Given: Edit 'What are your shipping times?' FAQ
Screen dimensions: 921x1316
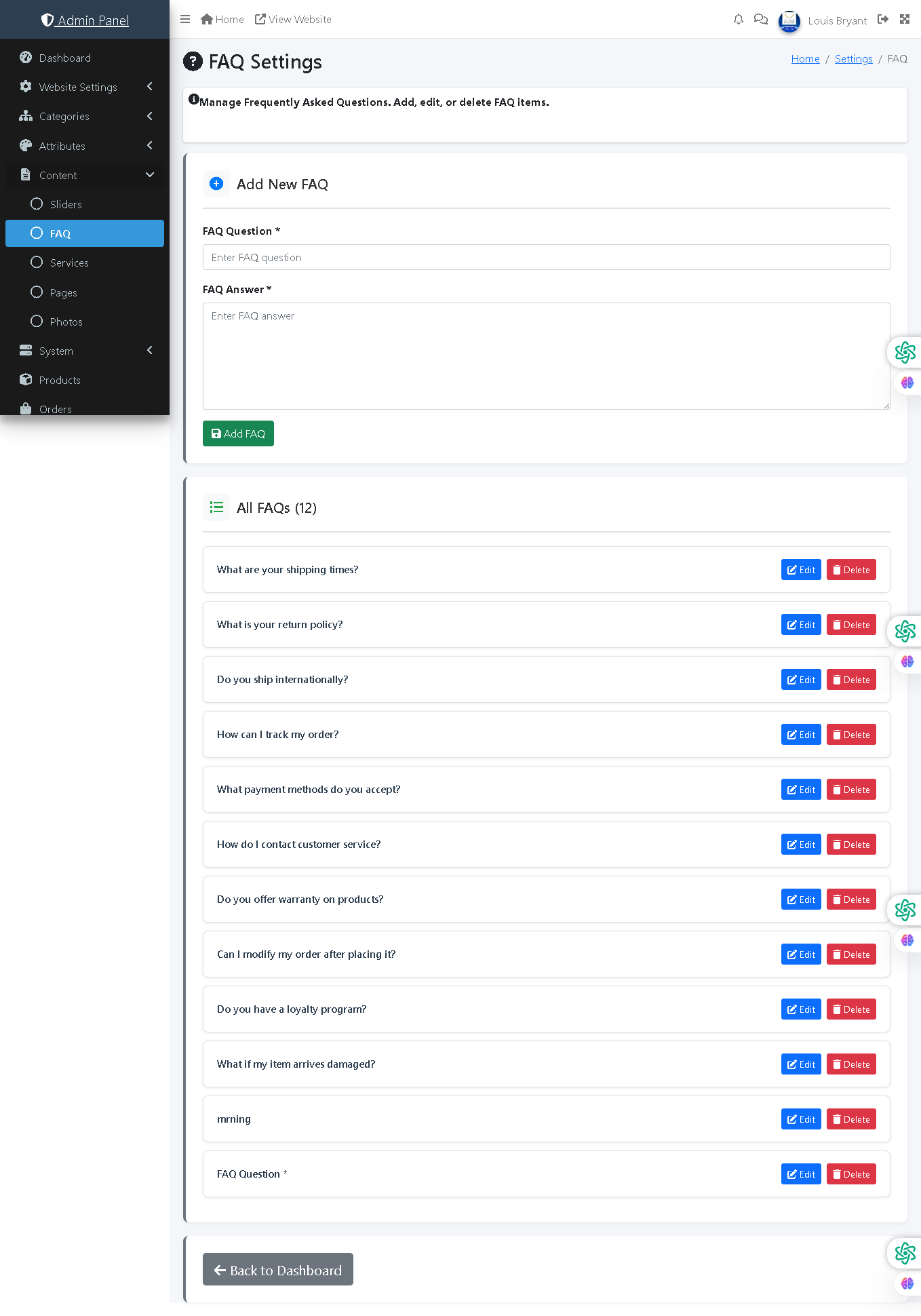Looking at the screenshot, I should coord(801,570).
